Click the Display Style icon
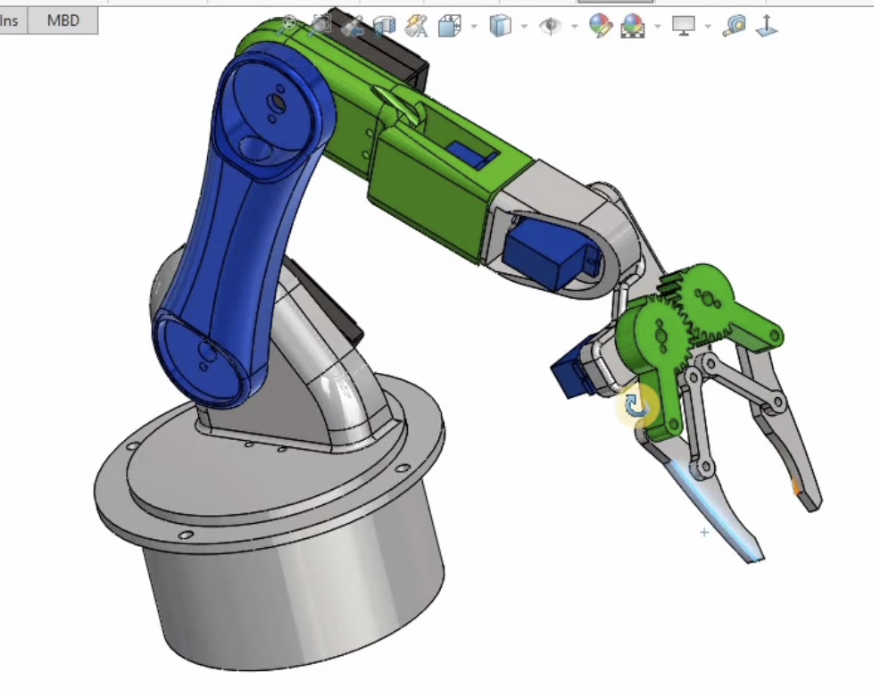The height and width of the screenshot is (696, 874). pyautogui.click(x=500, y=26)
